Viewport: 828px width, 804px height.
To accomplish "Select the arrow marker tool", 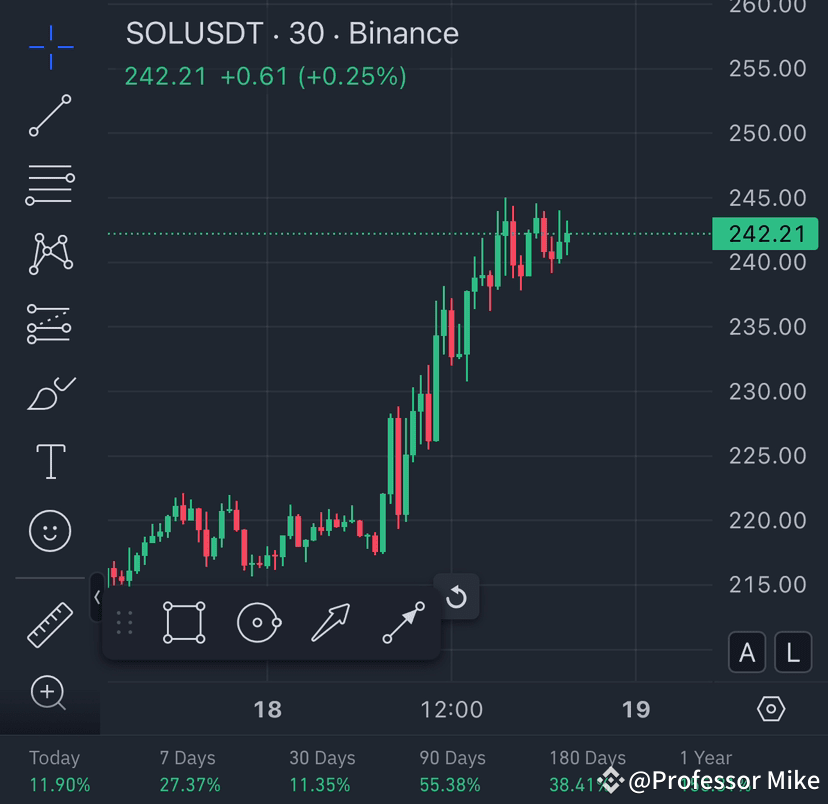I will click(404, 622).
